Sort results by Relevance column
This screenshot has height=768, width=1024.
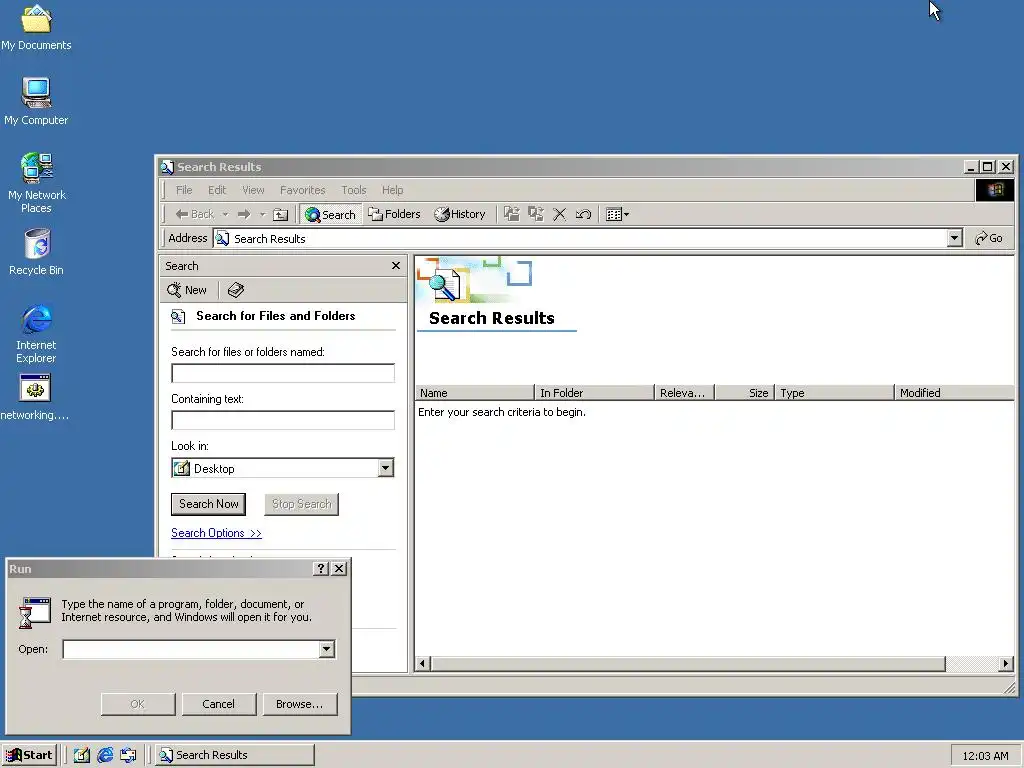click(684, 392)
